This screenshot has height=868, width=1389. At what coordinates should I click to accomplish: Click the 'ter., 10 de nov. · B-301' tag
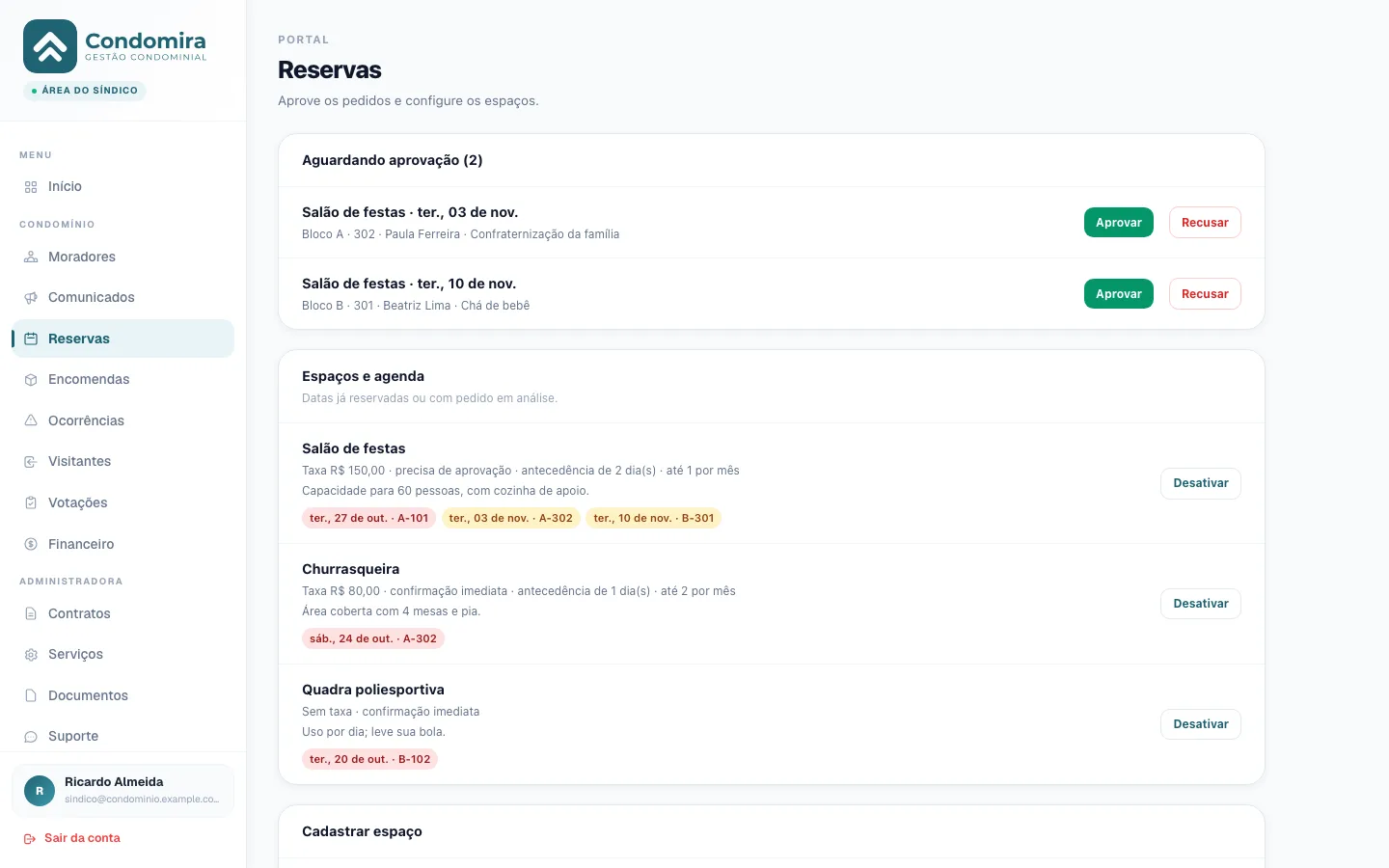point(654,518)
